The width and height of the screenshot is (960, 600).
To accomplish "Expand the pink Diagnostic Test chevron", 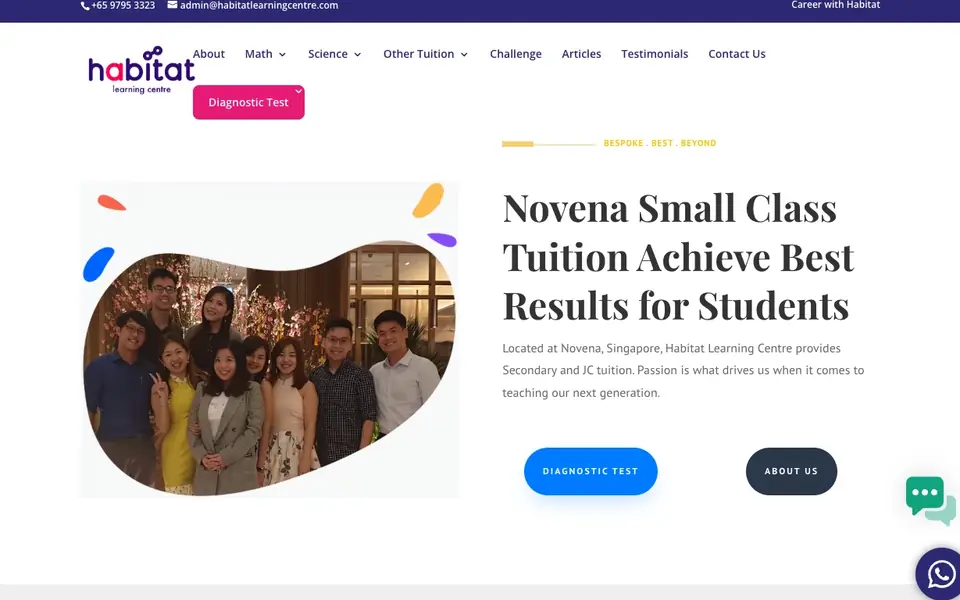I will coord(298,91).
